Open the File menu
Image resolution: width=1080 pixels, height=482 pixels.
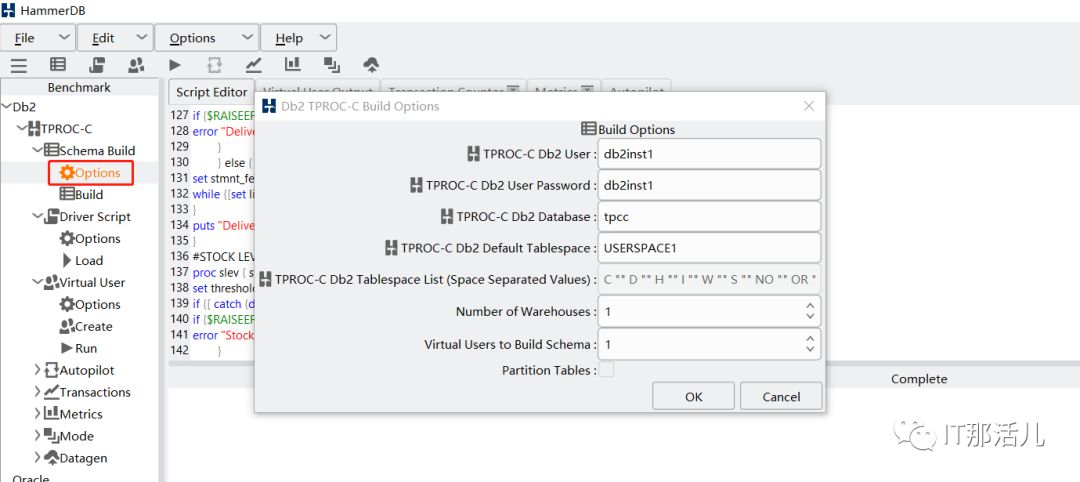(38, 38)
